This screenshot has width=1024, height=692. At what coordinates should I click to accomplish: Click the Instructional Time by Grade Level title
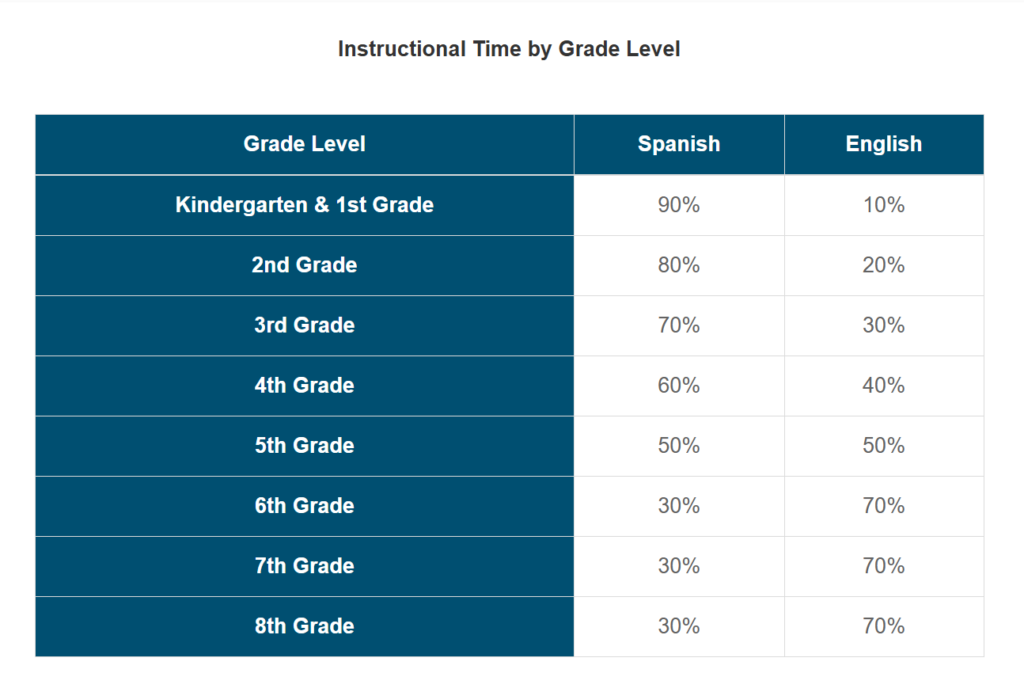tap(509, 49)
